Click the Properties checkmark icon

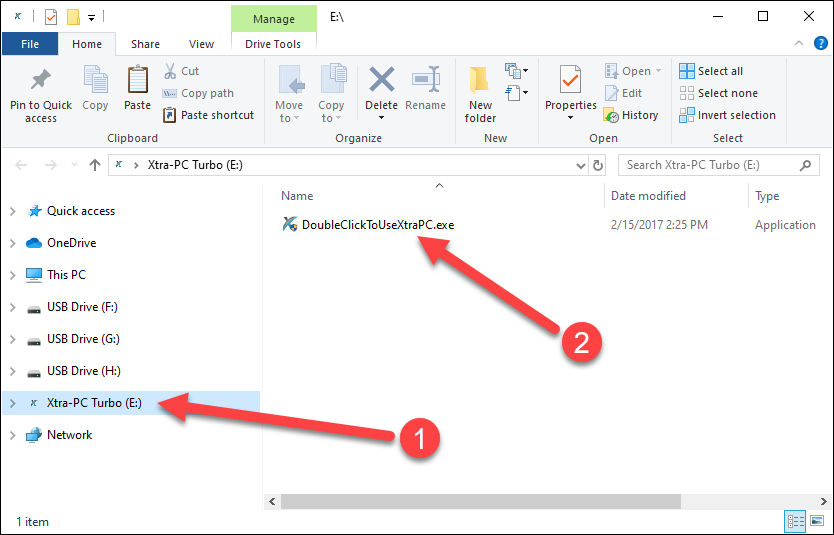point(570,81)
